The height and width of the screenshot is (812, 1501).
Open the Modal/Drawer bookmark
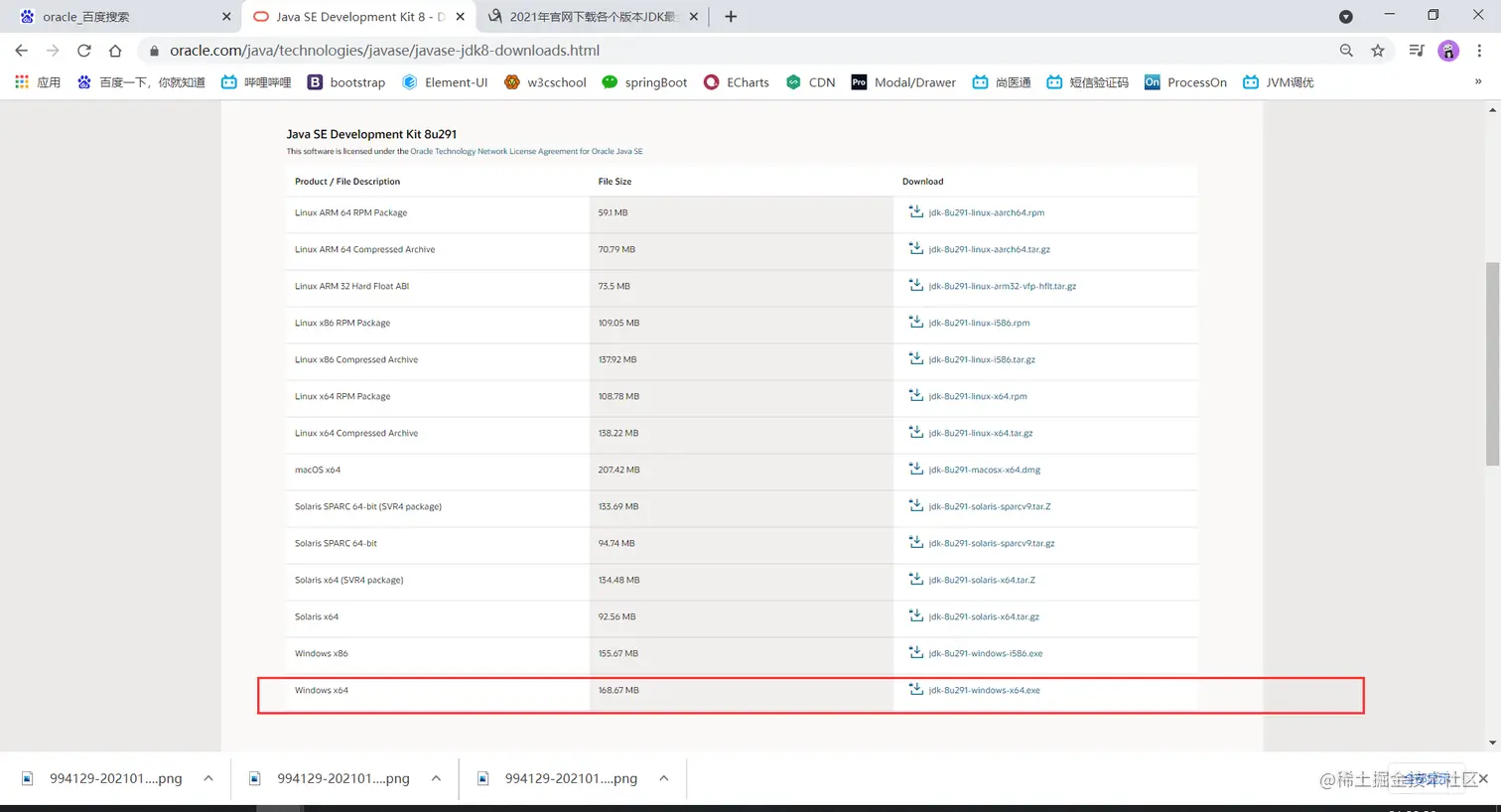point(903,82)
